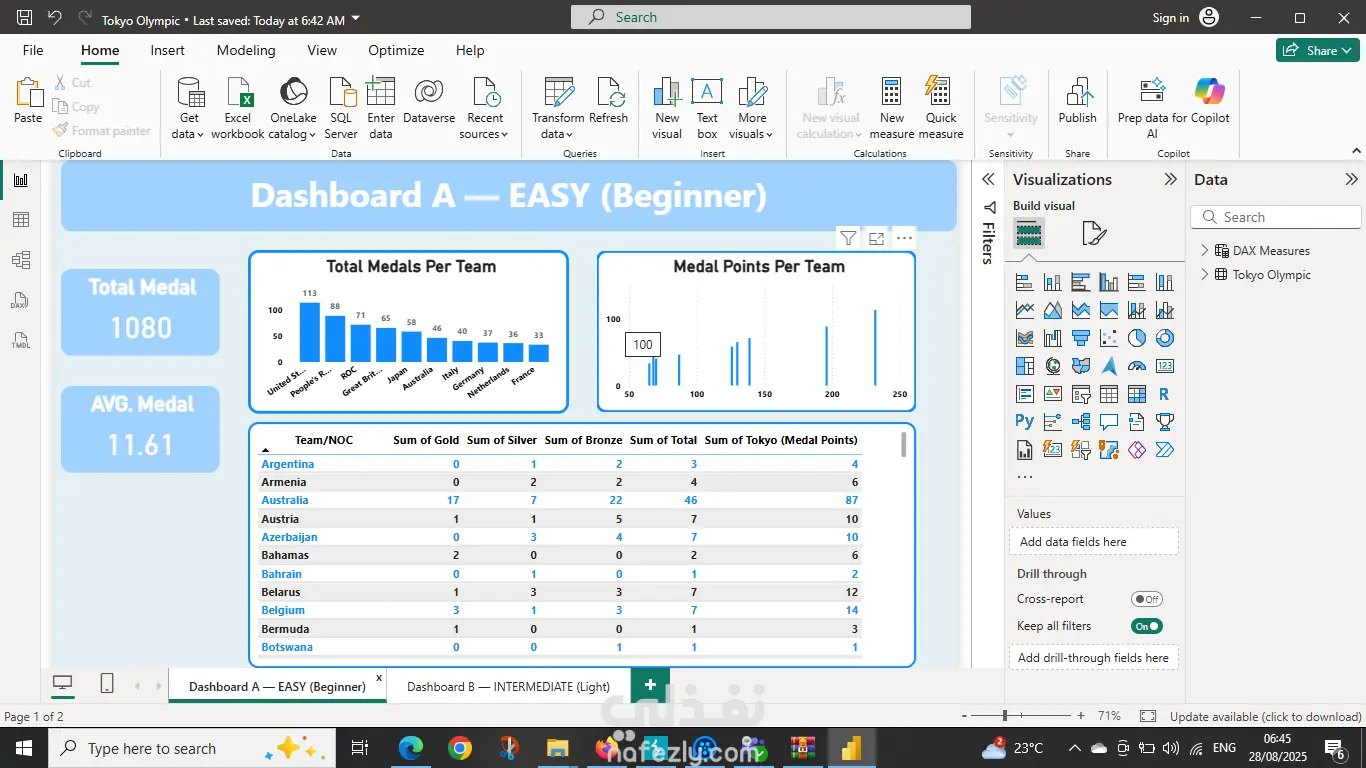Click Update available in the status bar
This screenshot has width=1366, height=768.
1266,716
